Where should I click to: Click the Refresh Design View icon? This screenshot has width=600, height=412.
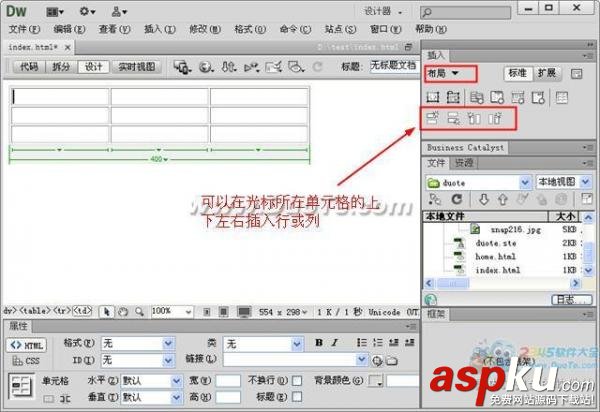(318, 67)
